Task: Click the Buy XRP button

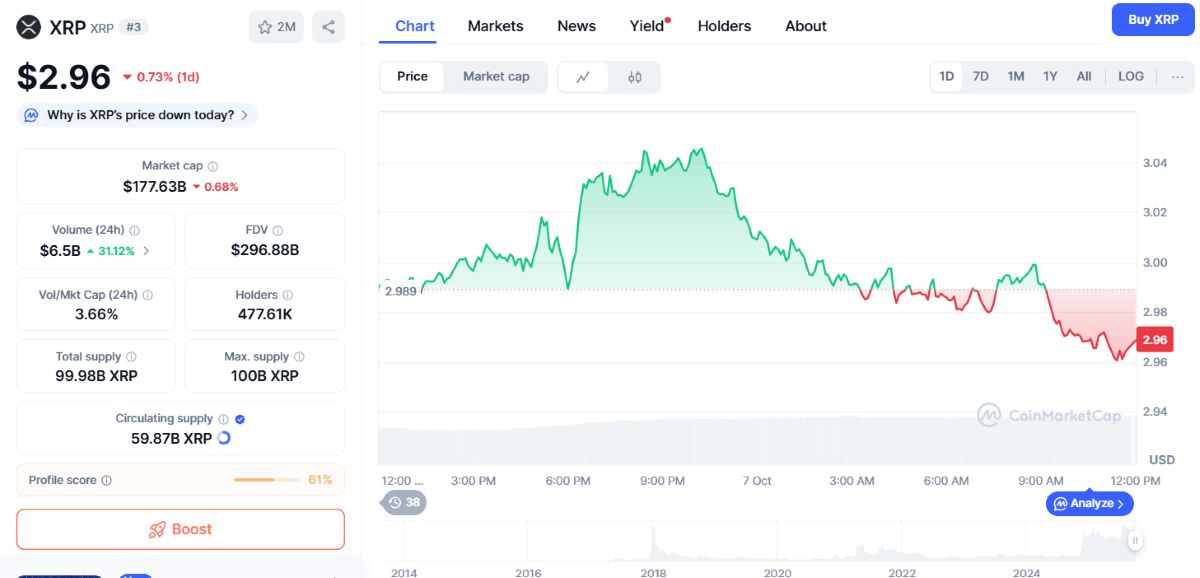Action: point(1153,19)
